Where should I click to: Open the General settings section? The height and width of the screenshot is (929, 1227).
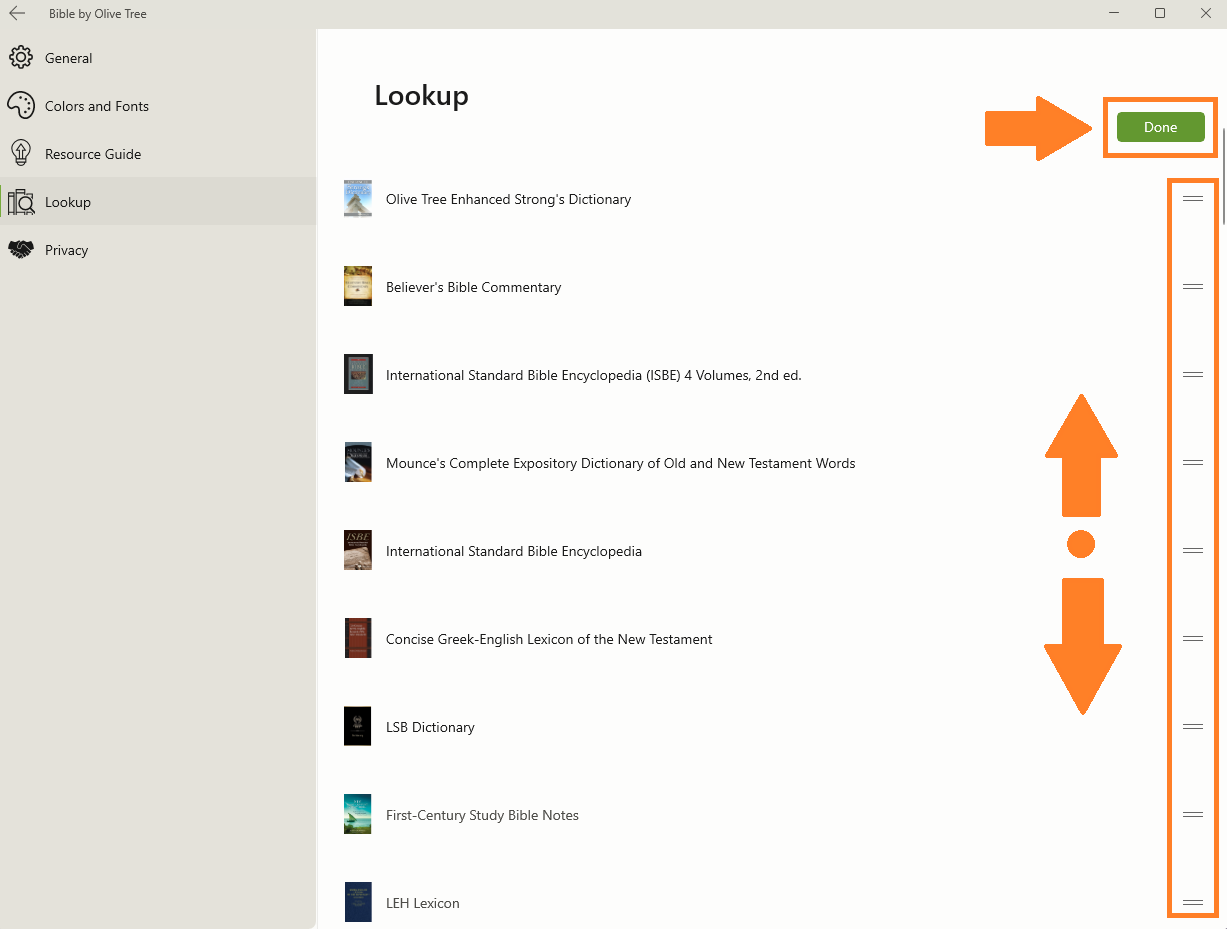click(x=158, y=58)
